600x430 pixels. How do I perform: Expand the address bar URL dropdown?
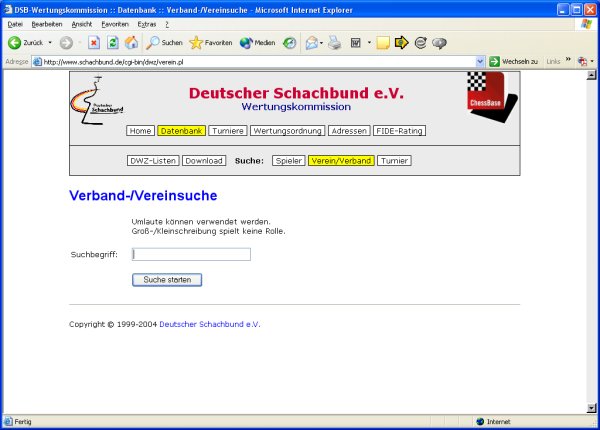480,62
